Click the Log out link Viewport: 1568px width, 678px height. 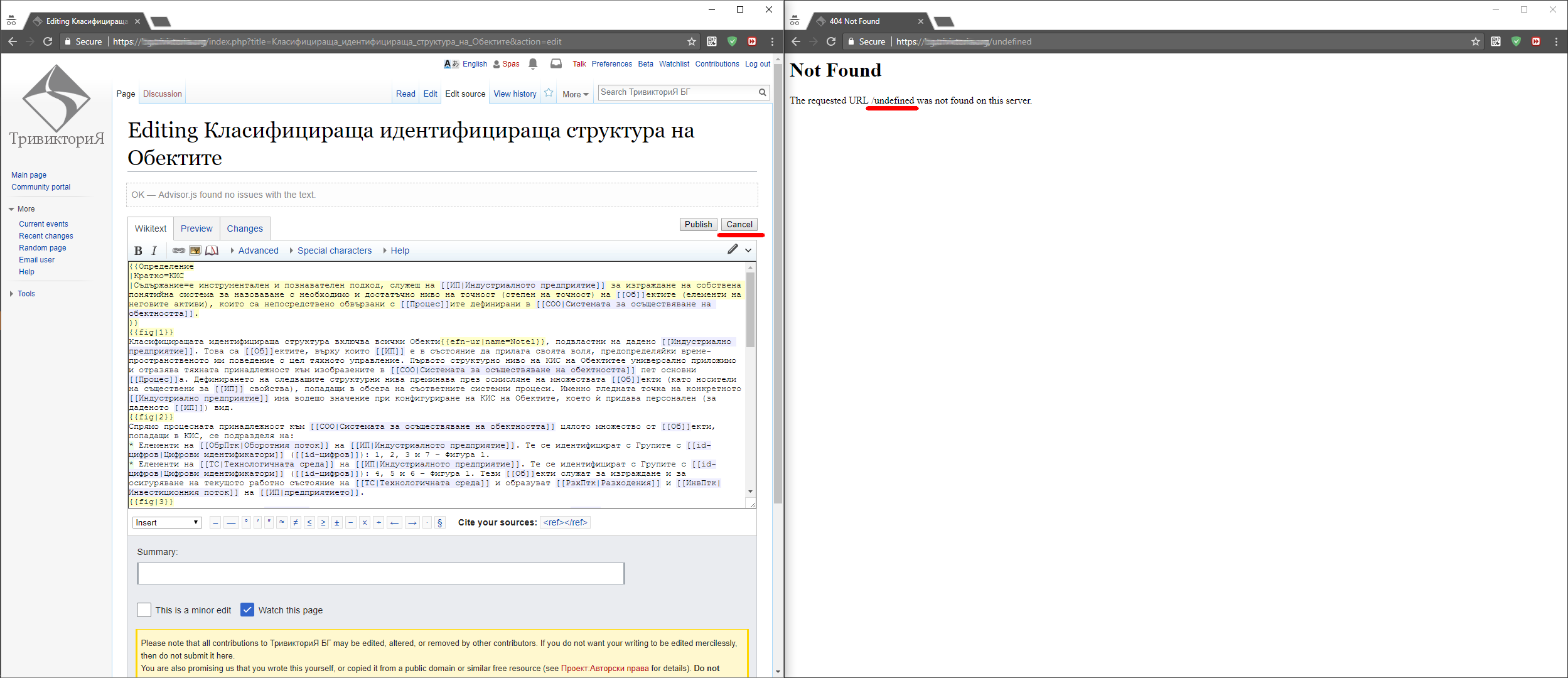(758, 64)
